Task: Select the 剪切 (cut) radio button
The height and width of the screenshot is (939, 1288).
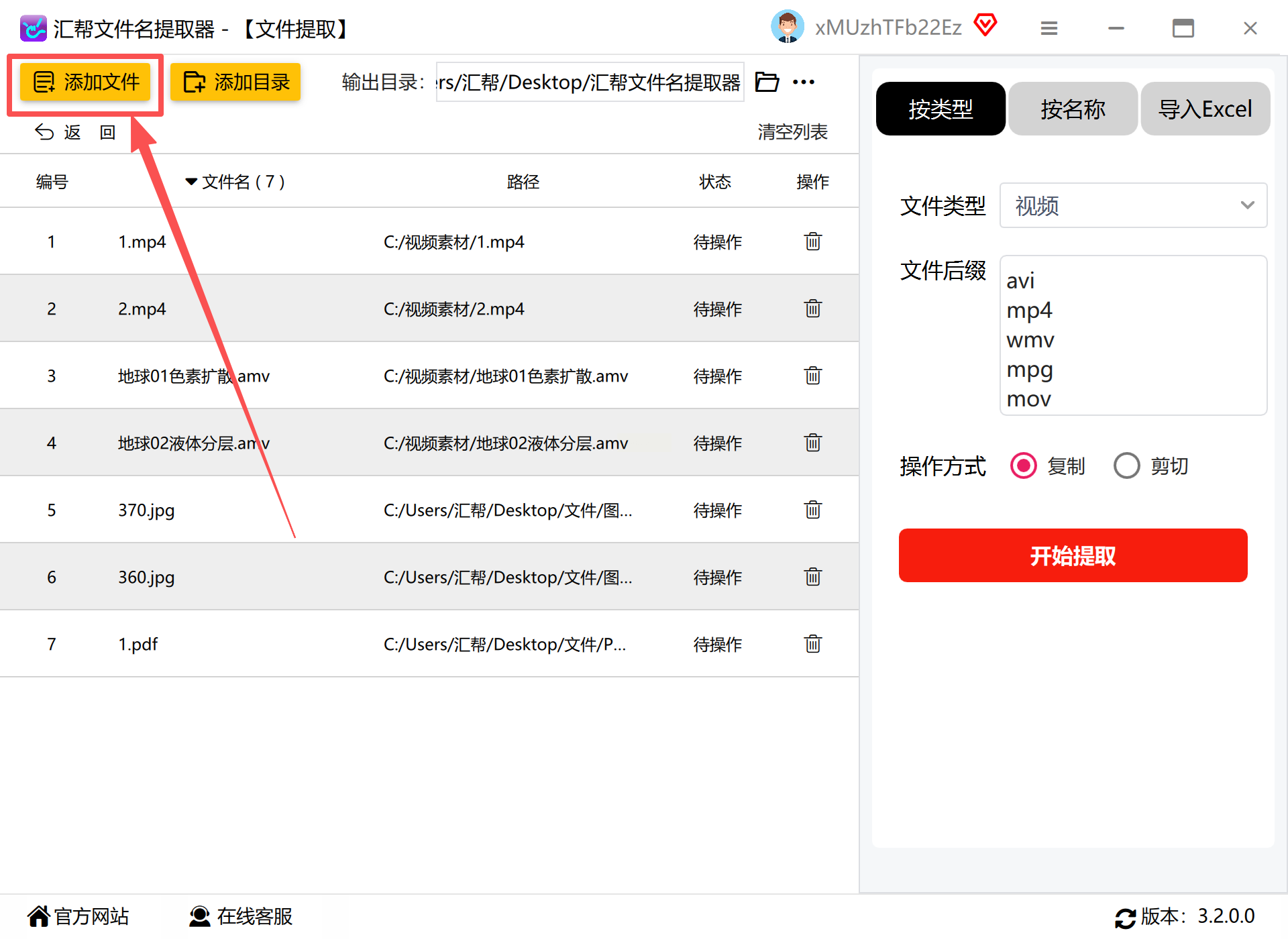Action: pos(1127,465)
